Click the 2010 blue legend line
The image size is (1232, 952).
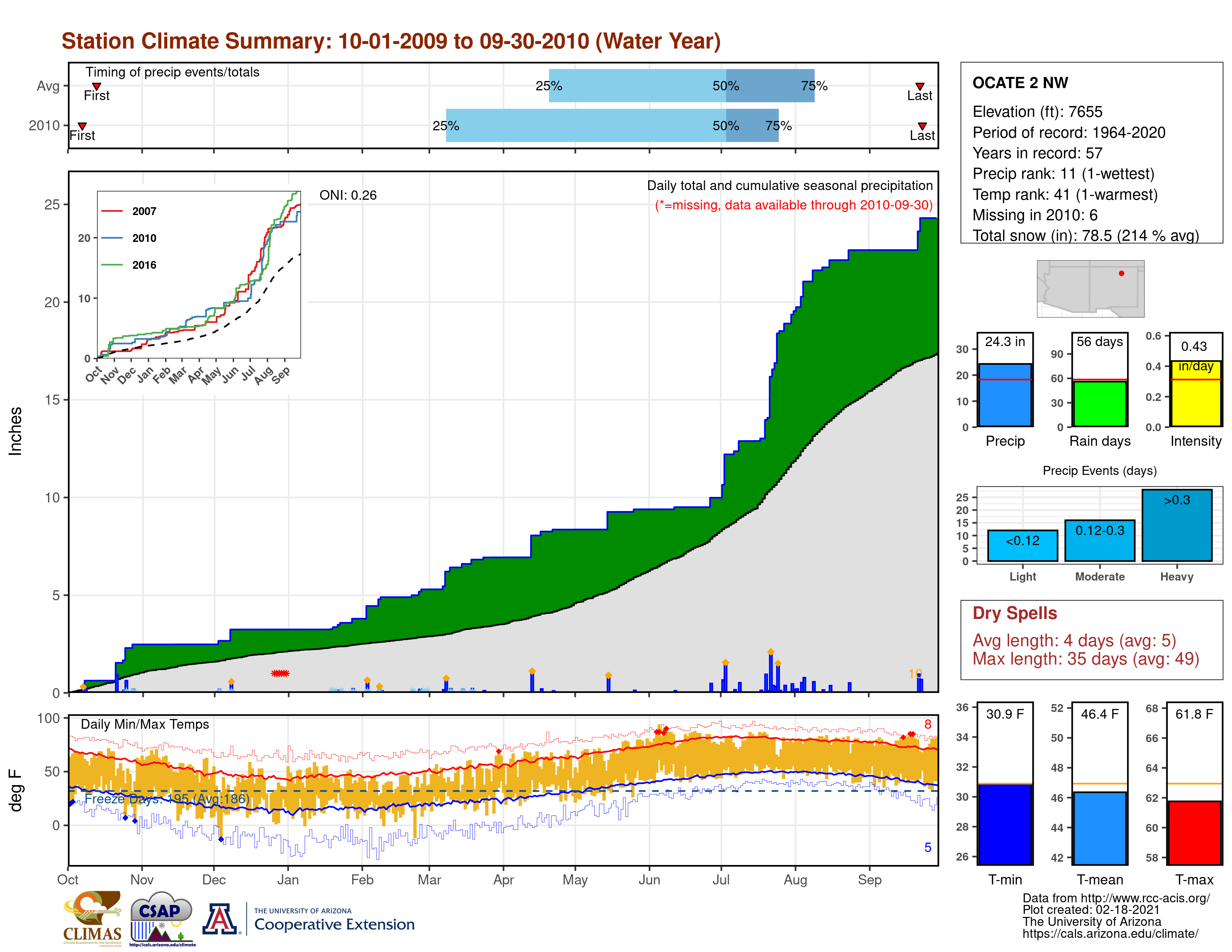tap(112, 238)
